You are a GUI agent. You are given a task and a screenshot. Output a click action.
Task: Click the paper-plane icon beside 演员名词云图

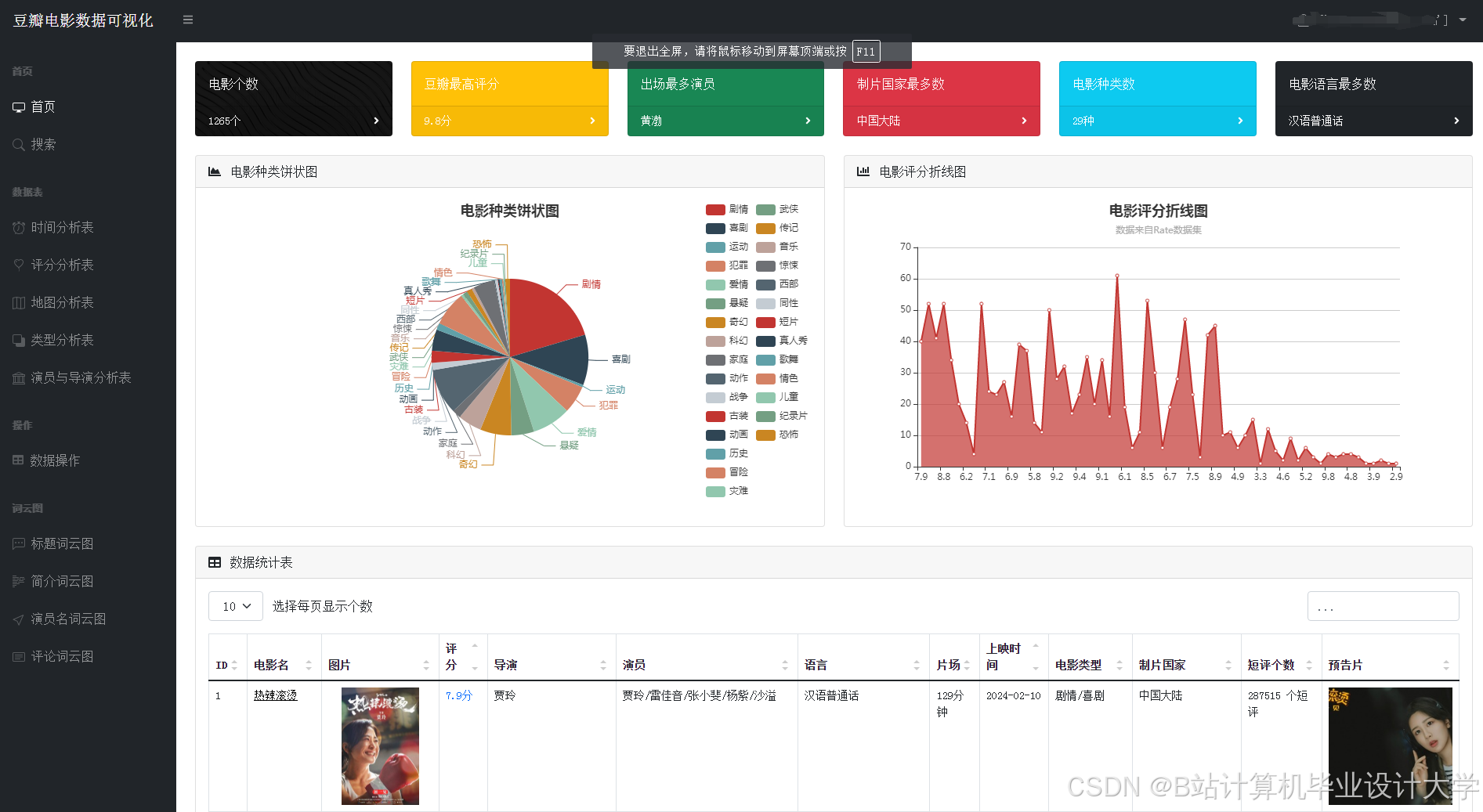(19, 619)
